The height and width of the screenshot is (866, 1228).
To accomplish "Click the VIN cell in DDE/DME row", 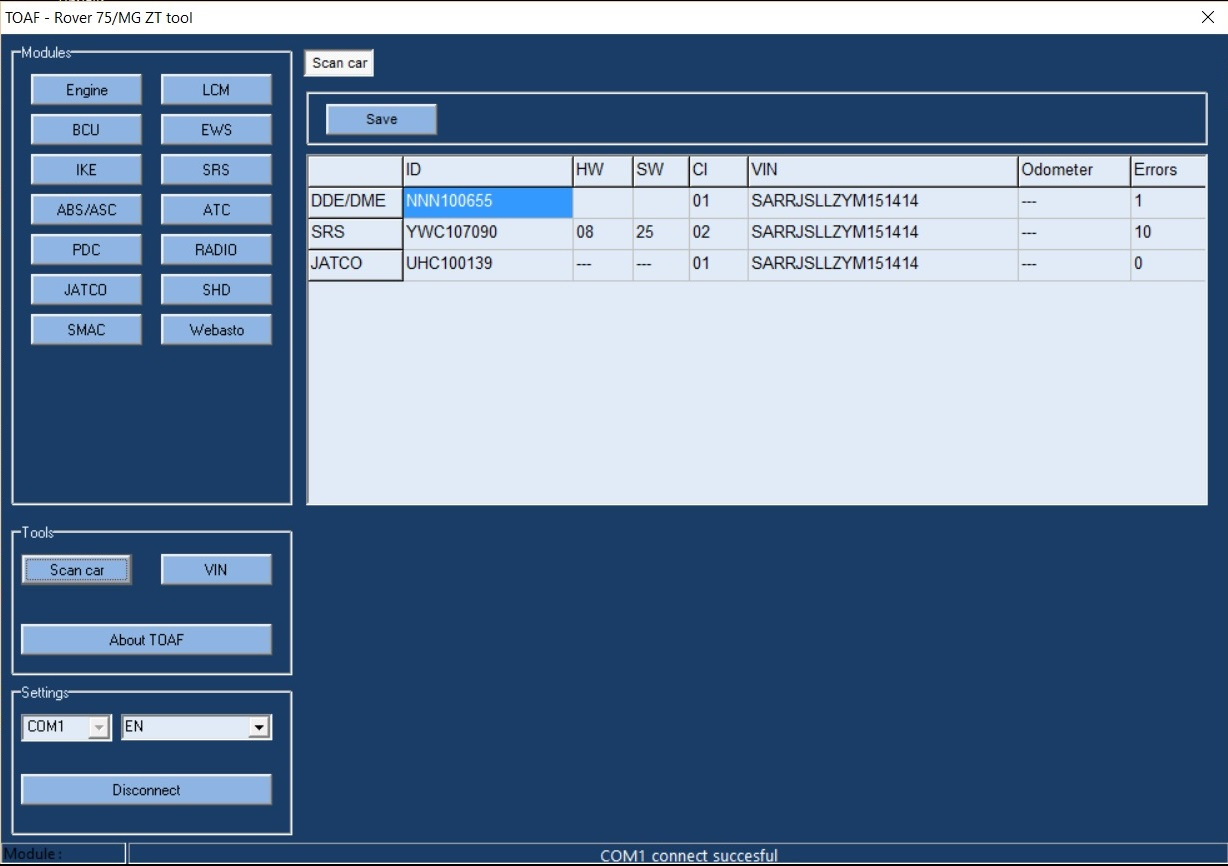I will point(883,202).
